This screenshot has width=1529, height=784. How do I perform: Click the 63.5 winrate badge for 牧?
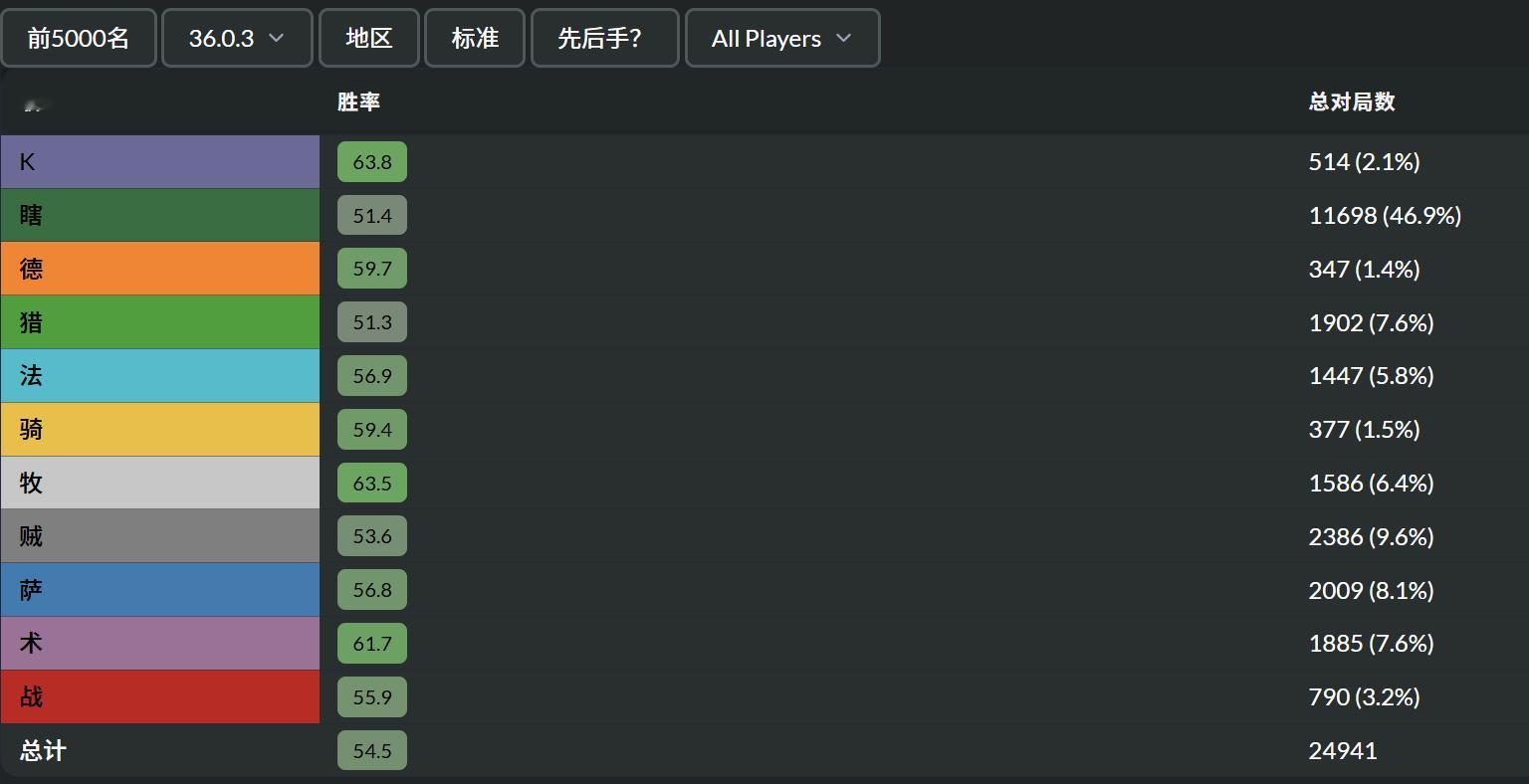pyautogui.click(x=372, y=483)
